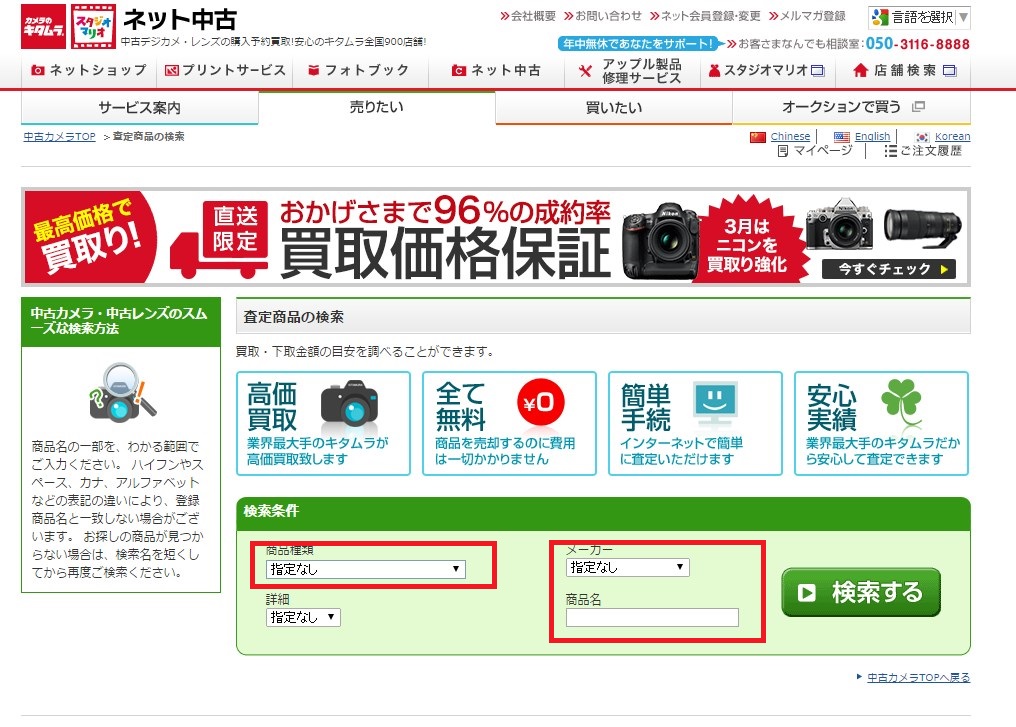1016x727 pixels.
Task: Click the US flag icon
Action: click(x=841, y=137)
